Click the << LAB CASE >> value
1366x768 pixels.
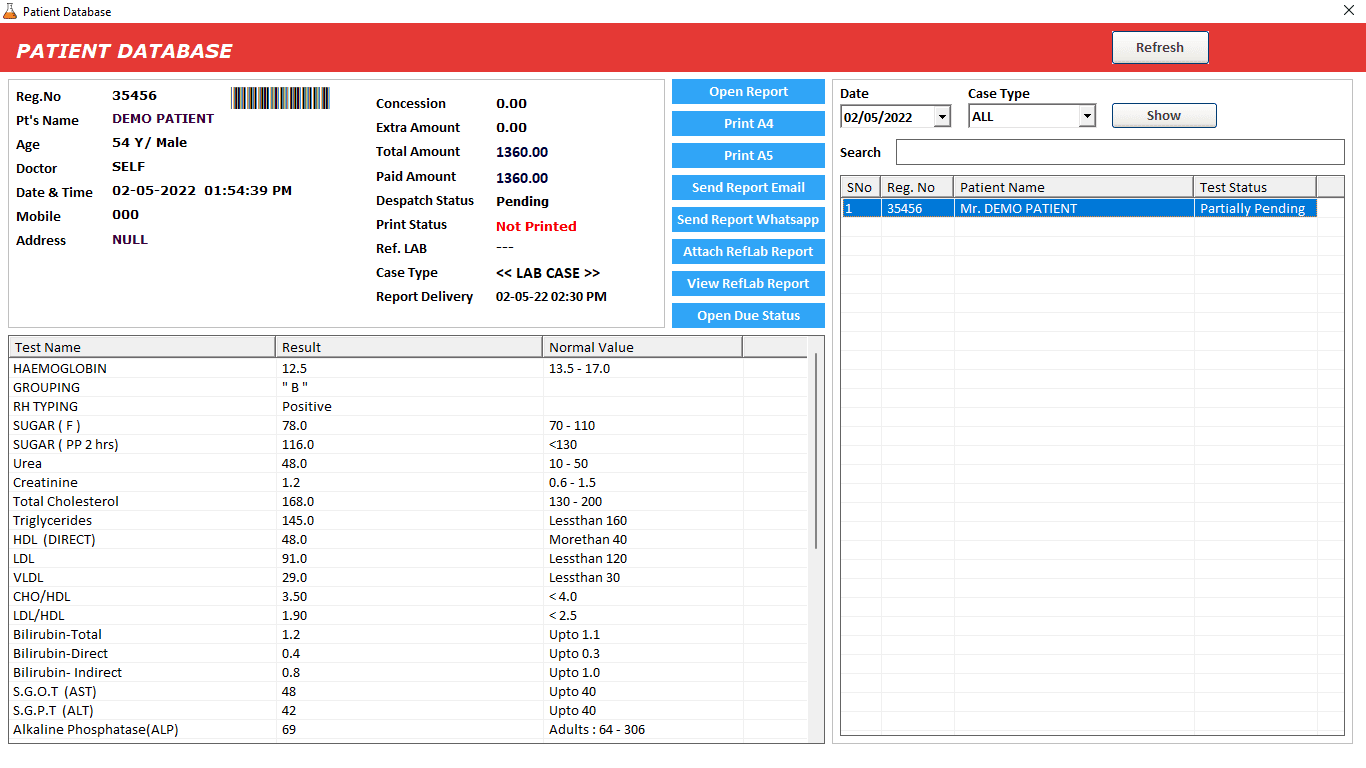pyautogui.click(x=548, y=273)
